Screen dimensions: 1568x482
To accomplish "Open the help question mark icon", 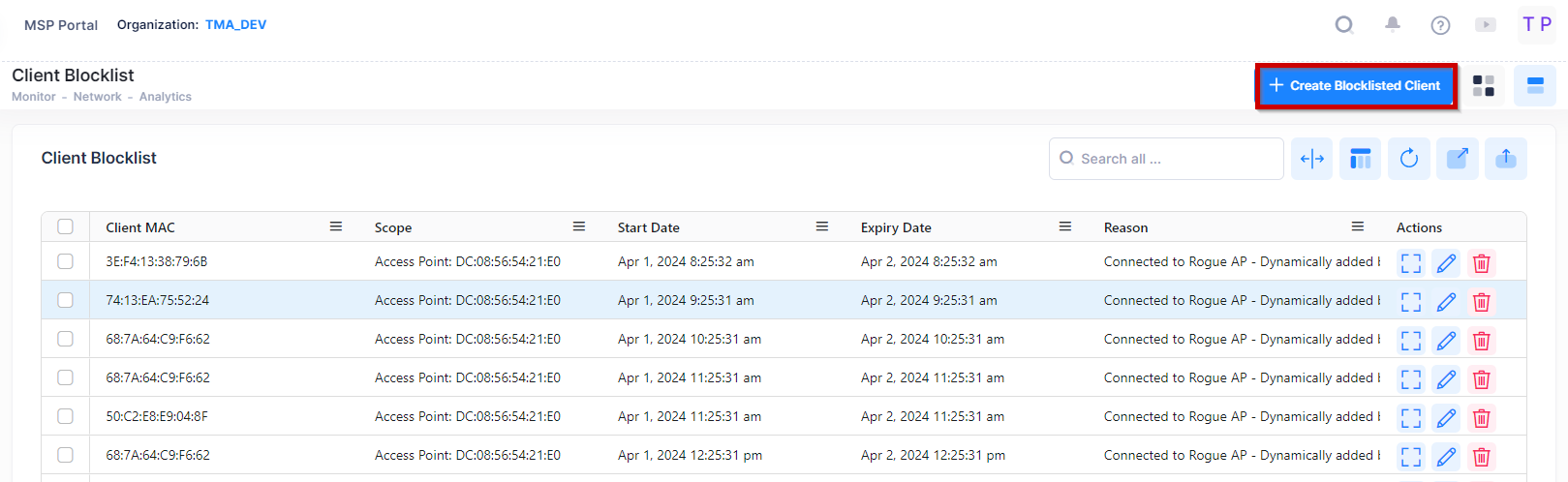I will (x=1440, y=25).
